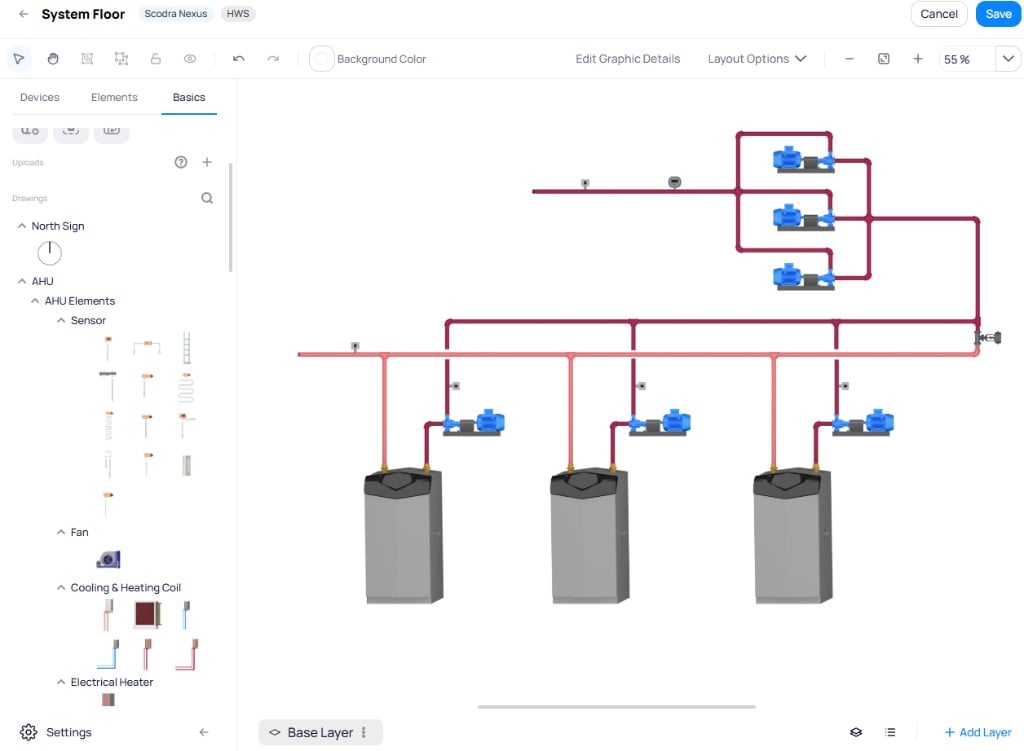Screen dimensions: 1024x751
Task: Click the ungroup objects tool icon
Action: click(x=121, y=59)
